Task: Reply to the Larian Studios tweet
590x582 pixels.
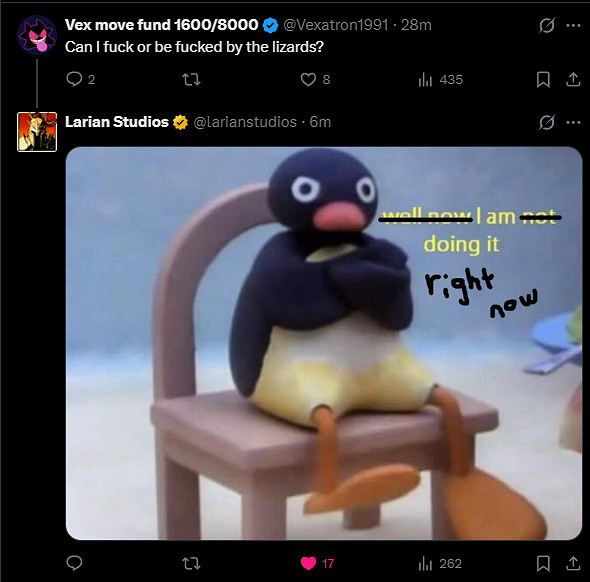Action: click(74, 563)
